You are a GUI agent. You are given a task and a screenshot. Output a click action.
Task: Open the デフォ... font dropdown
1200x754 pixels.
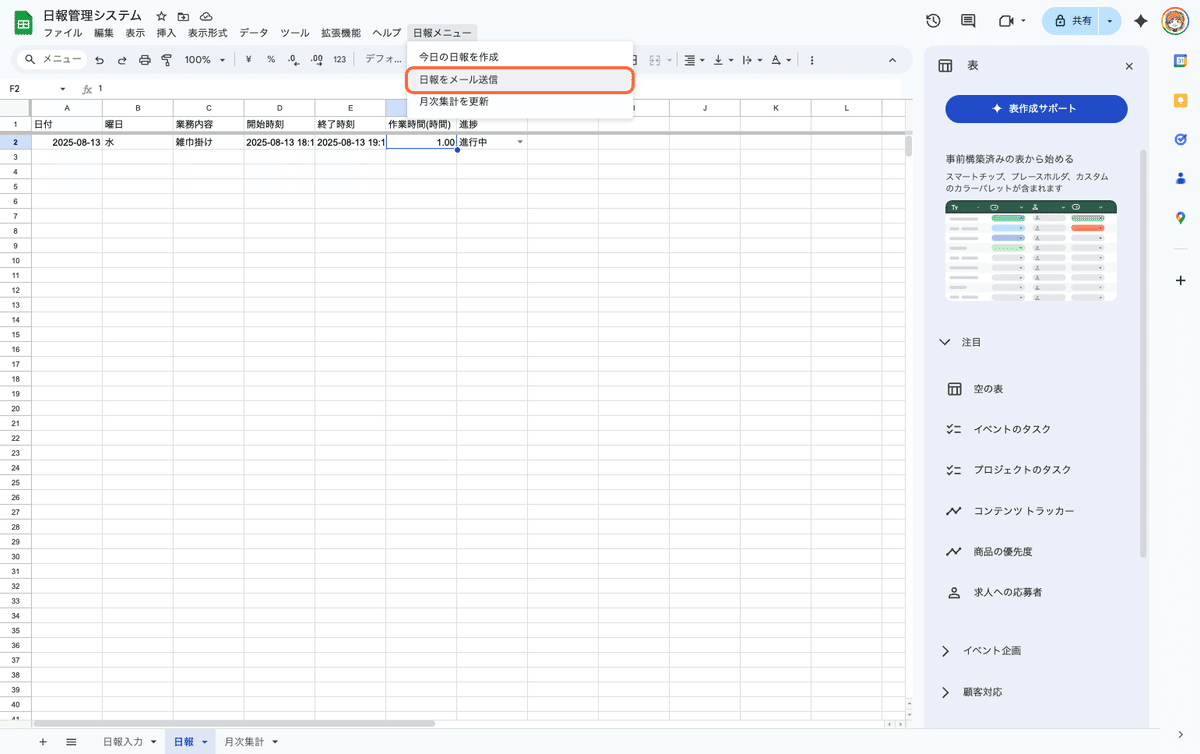[385, 60]
